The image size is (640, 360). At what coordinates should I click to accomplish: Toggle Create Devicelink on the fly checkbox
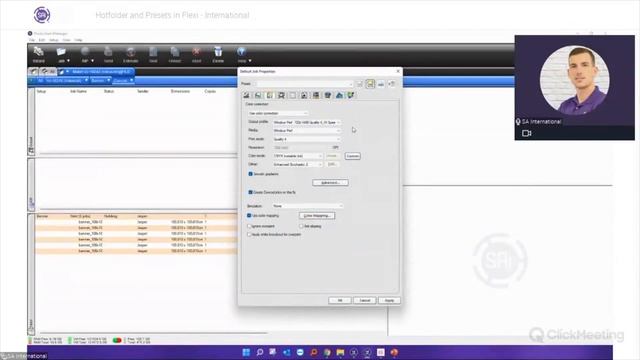250,192
